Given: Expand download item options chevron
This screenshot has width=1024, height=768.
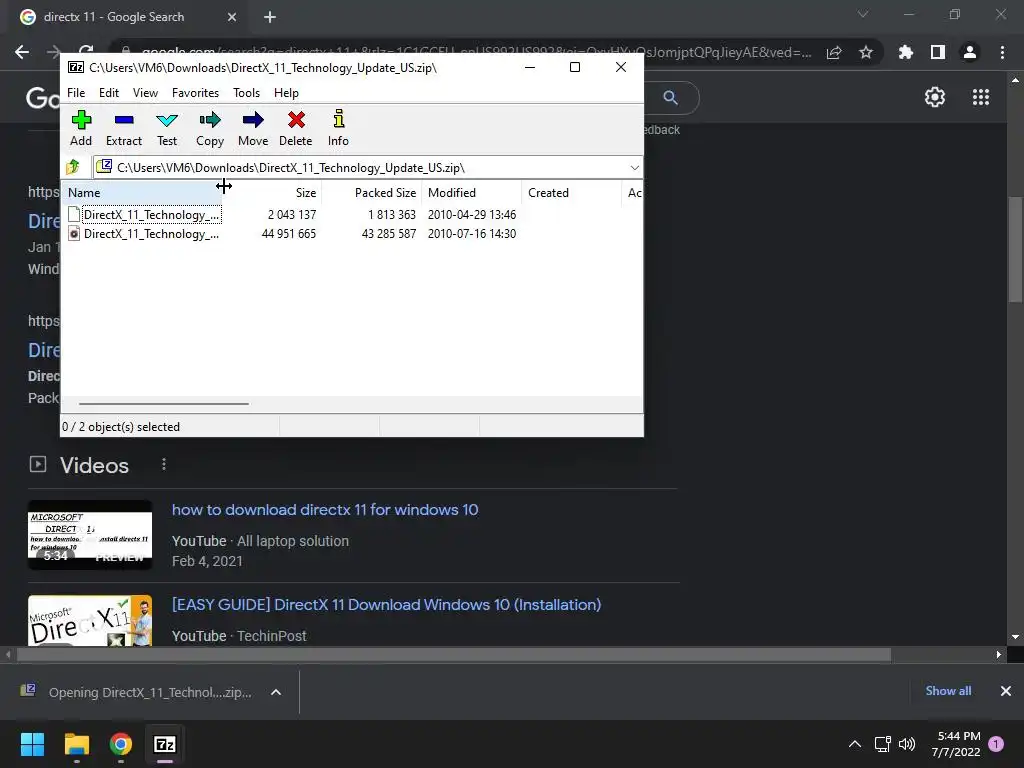Looking at the screenshot, I should click(x=276, y=692).
